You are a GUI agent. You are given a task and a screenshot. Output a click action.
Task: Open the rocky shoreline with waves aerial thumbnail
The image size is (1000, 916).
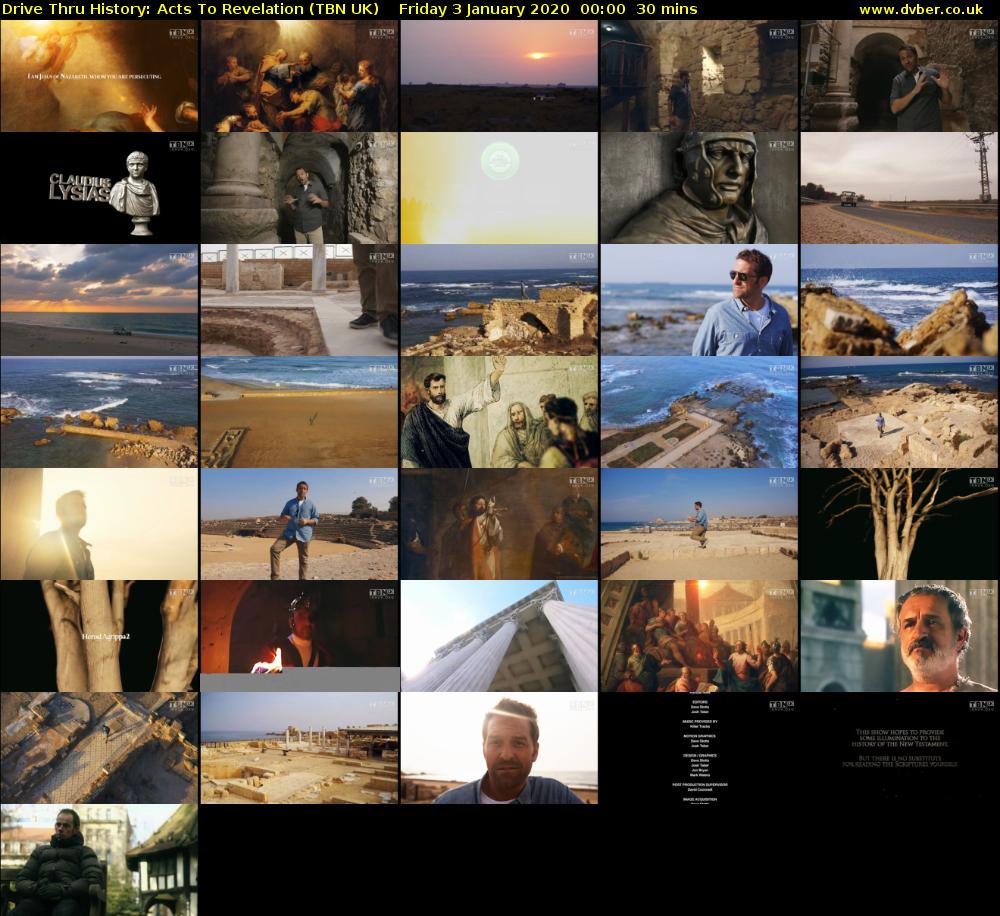tap(99, 412)
